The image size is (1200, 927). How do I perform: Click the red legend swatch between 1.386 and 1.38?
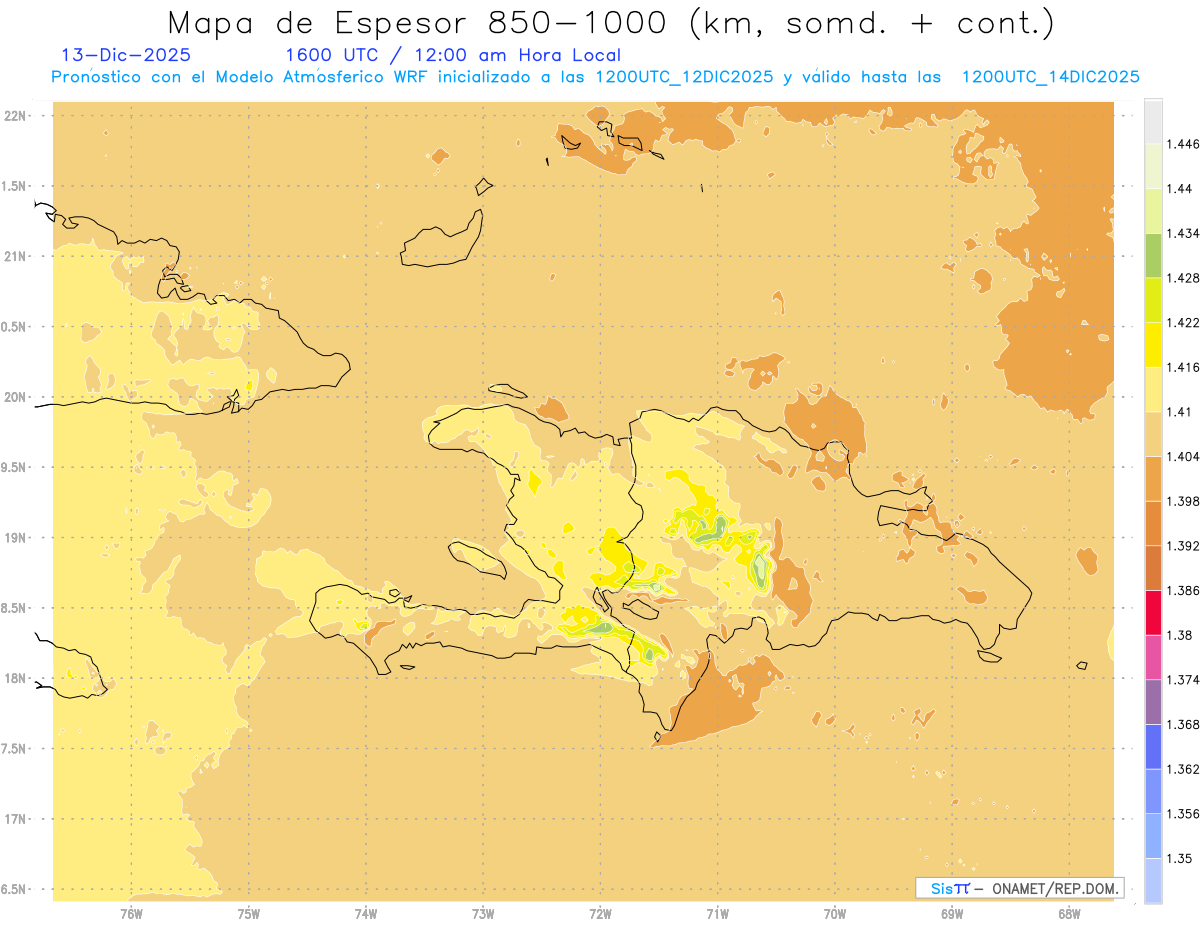(1153, 612)
